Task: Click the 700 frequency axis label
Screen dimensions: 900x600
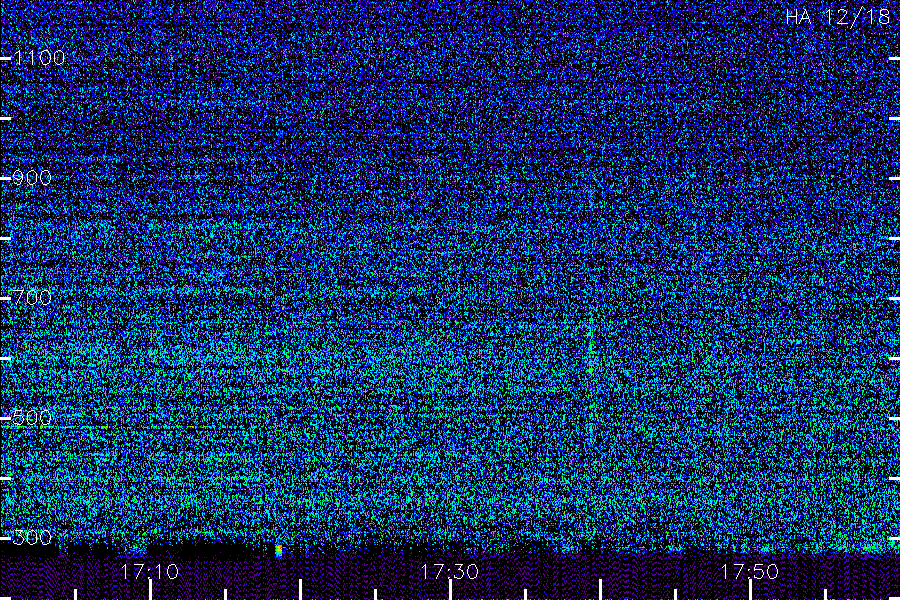Action: (x=32, y=297)
